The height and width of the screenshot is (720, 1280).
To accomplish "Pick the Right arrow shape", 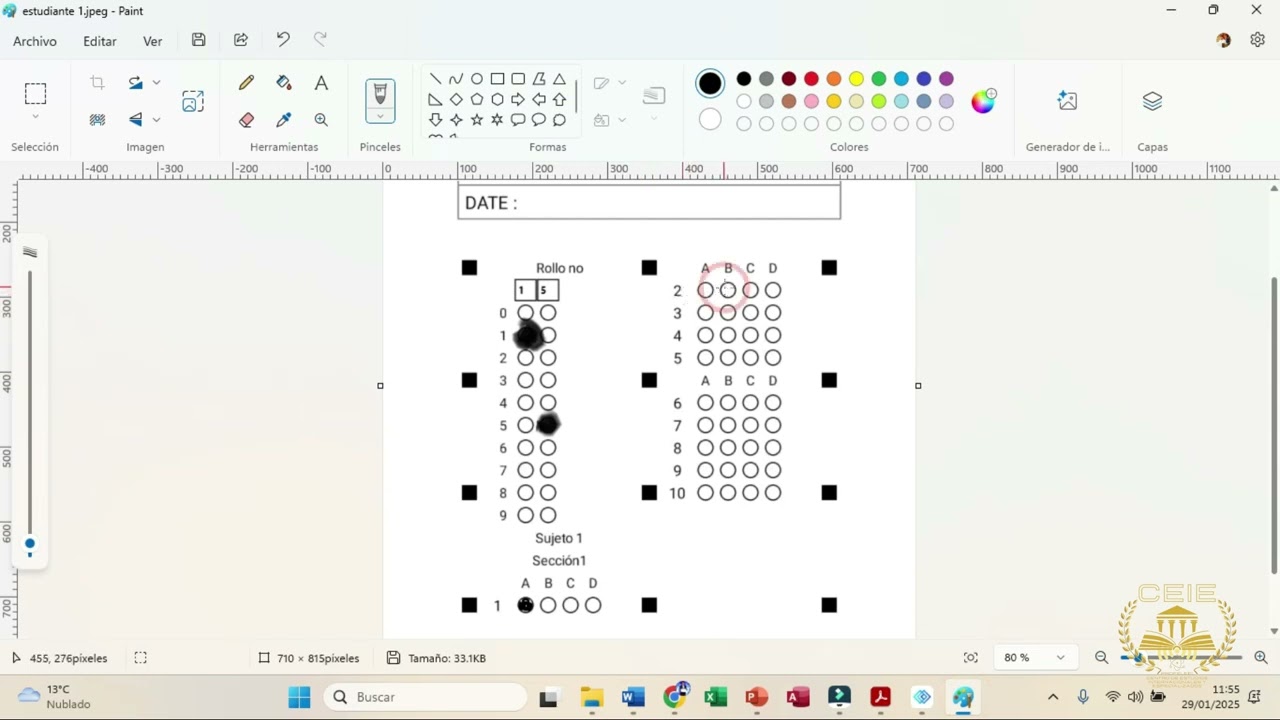I will (518, 100).
